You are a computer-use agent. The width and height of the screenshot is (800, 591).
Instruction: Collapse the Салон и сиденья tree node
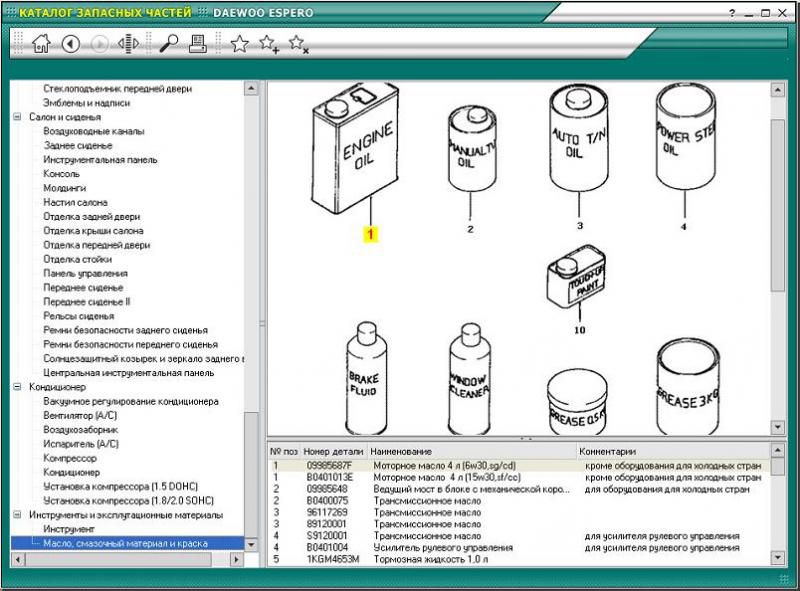click(x=17, y=117)
